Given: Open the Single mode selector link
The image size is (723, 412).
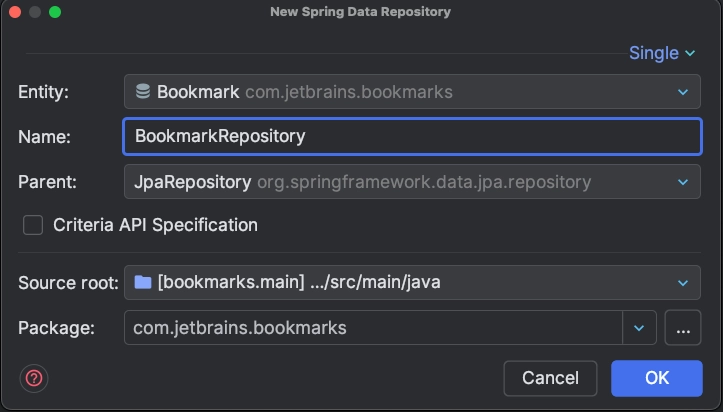Looking at the screenshot, I should click(662, 53).
